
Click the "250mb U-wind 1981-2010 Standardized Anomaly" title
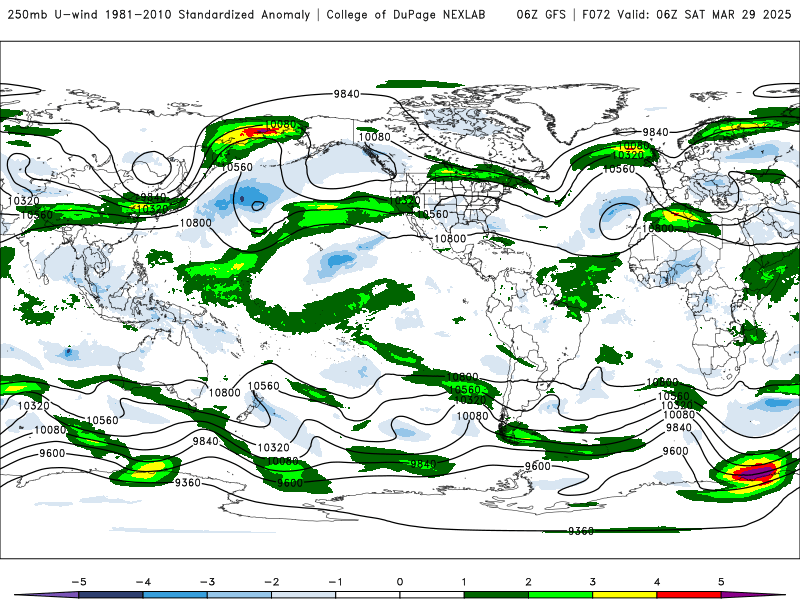[x=159, y=14]
